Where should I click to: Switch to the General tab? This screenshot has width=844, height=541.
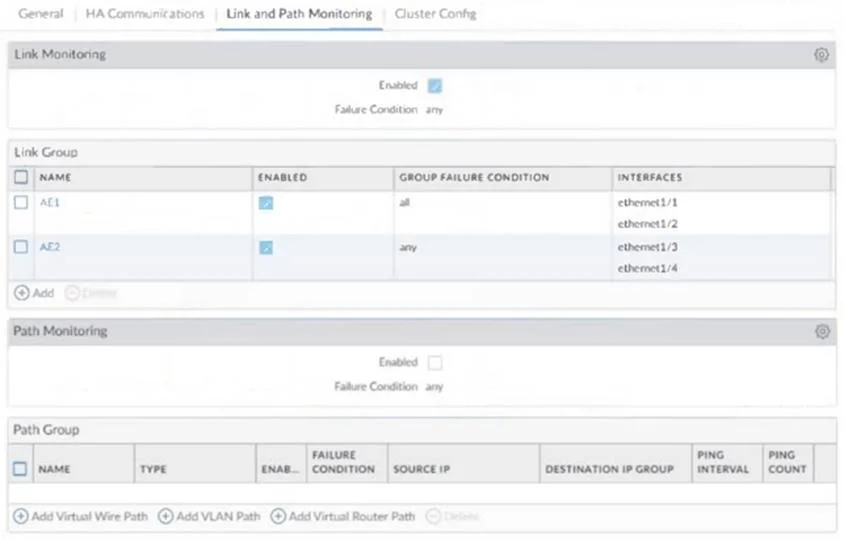[40, 13]
